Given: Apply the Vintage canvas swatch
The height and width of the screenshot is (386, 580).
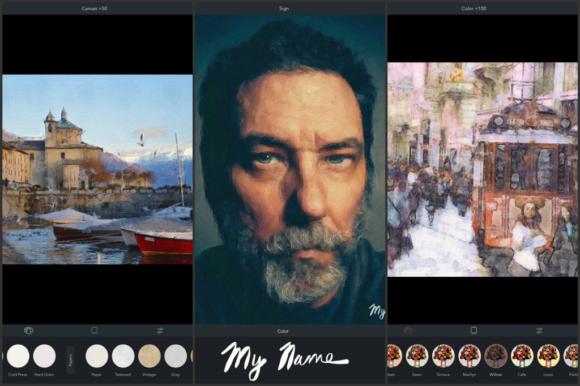Looking at the screenshot, I should 149,356.
